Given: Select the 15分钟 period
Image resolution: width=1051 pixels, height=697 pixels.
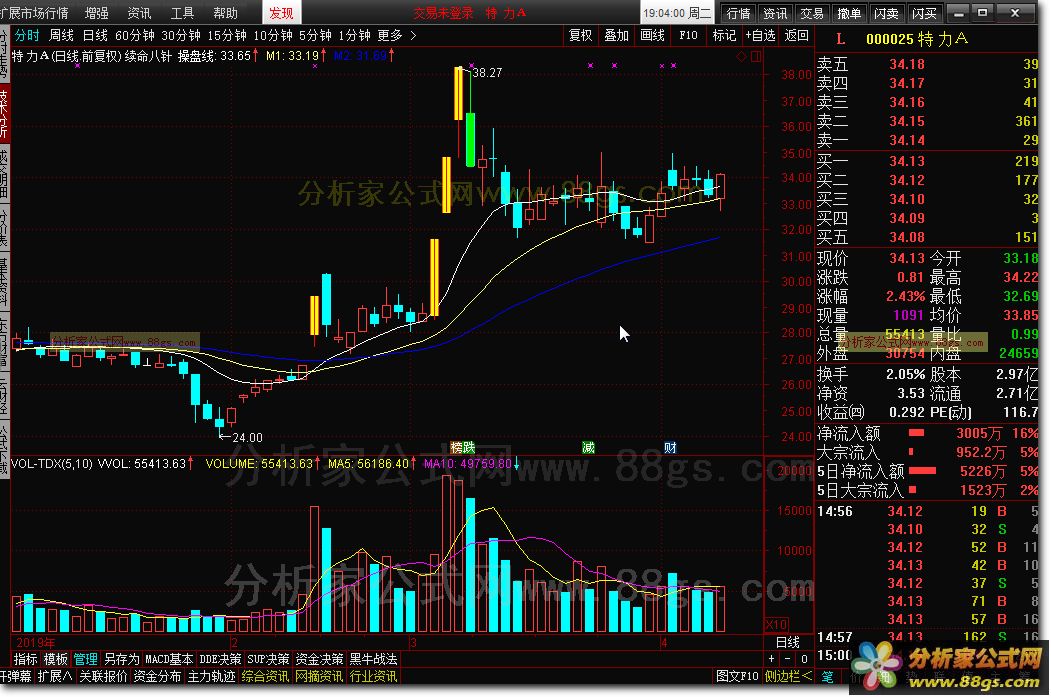Looking at the screenshot, I should [227, 36].
